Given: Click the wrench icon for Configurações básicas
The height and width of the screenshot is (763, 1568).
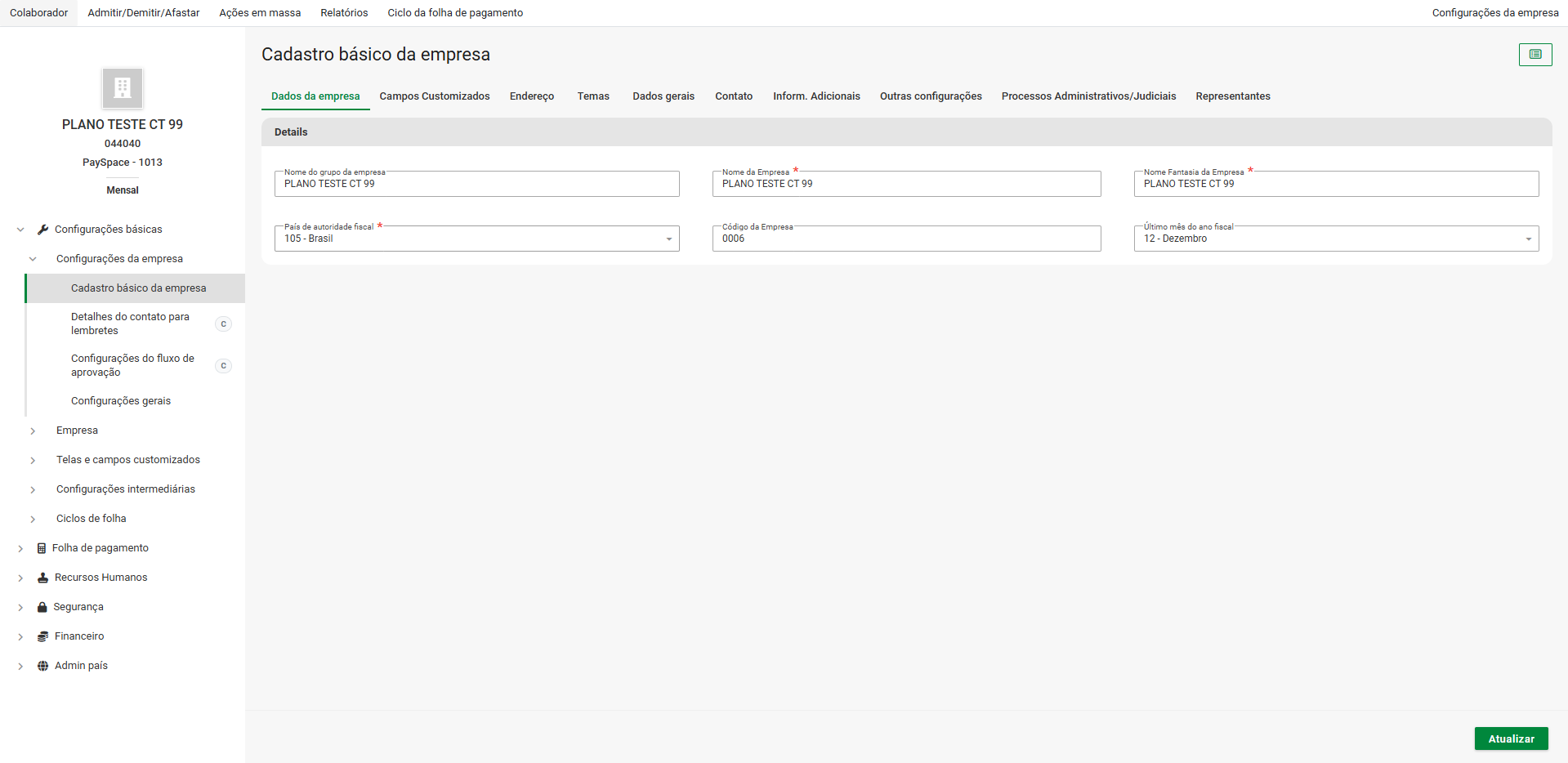Looking at the screenshot, I should [42, 230].
